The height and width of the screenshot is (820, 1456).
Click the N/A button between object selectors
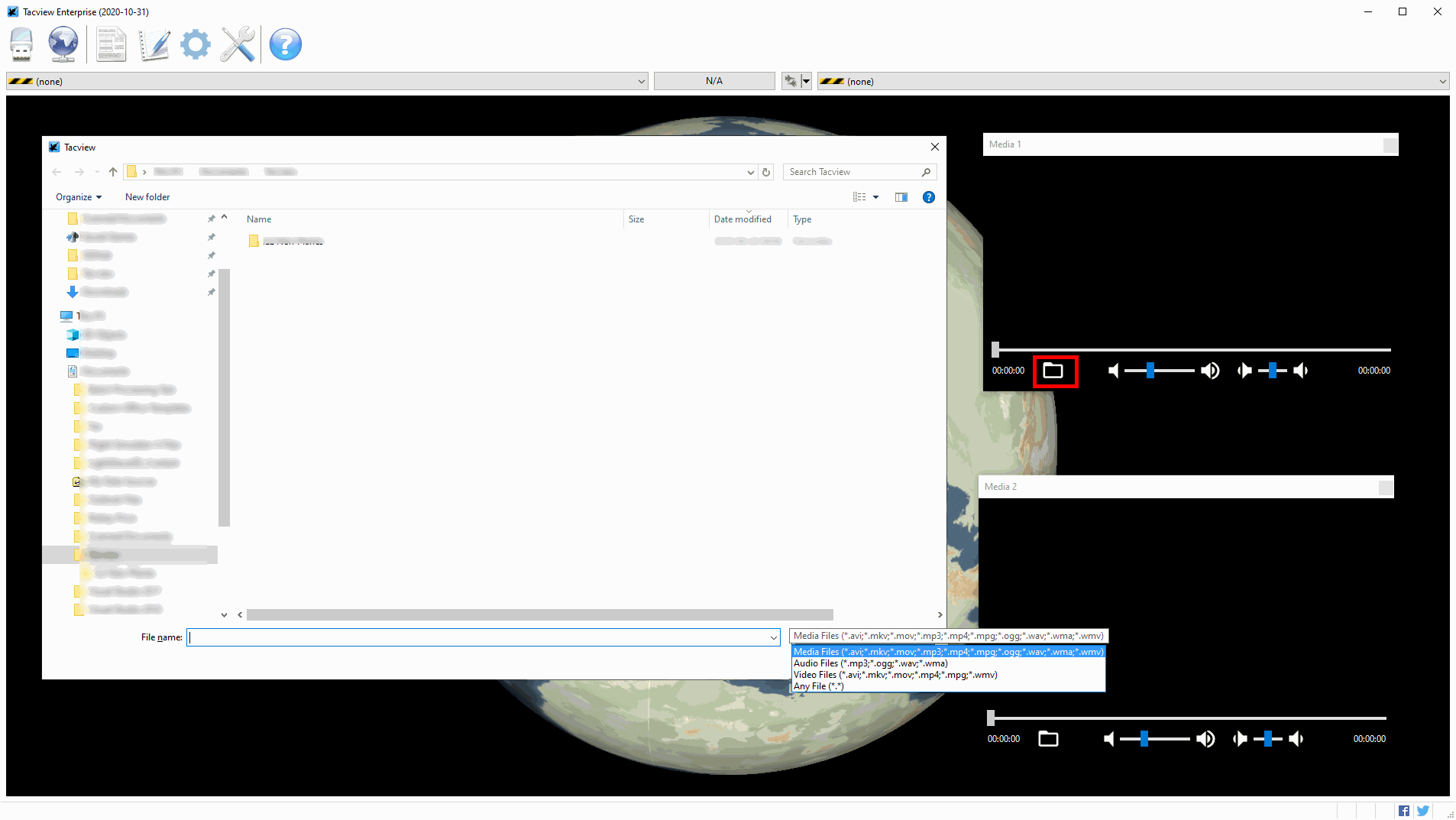pos(714,81)
